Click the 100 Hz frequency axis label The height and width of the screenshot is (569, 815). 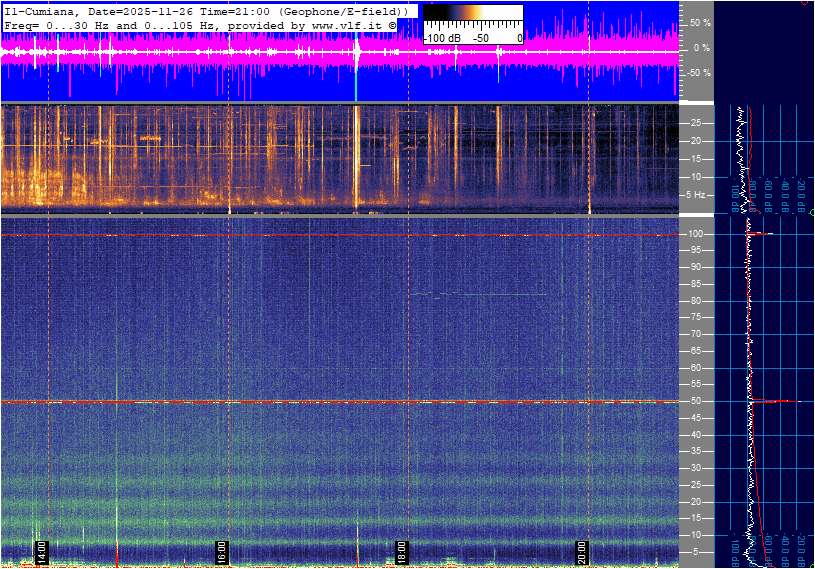coord(695,234)
